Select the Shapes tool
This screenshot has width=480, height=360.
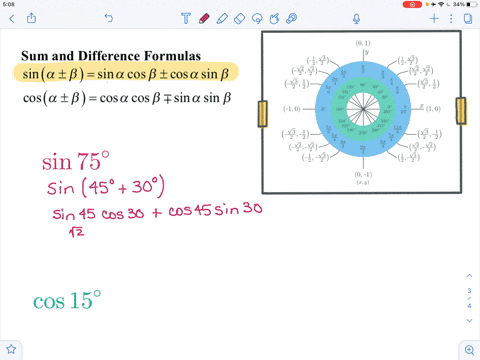274,18
